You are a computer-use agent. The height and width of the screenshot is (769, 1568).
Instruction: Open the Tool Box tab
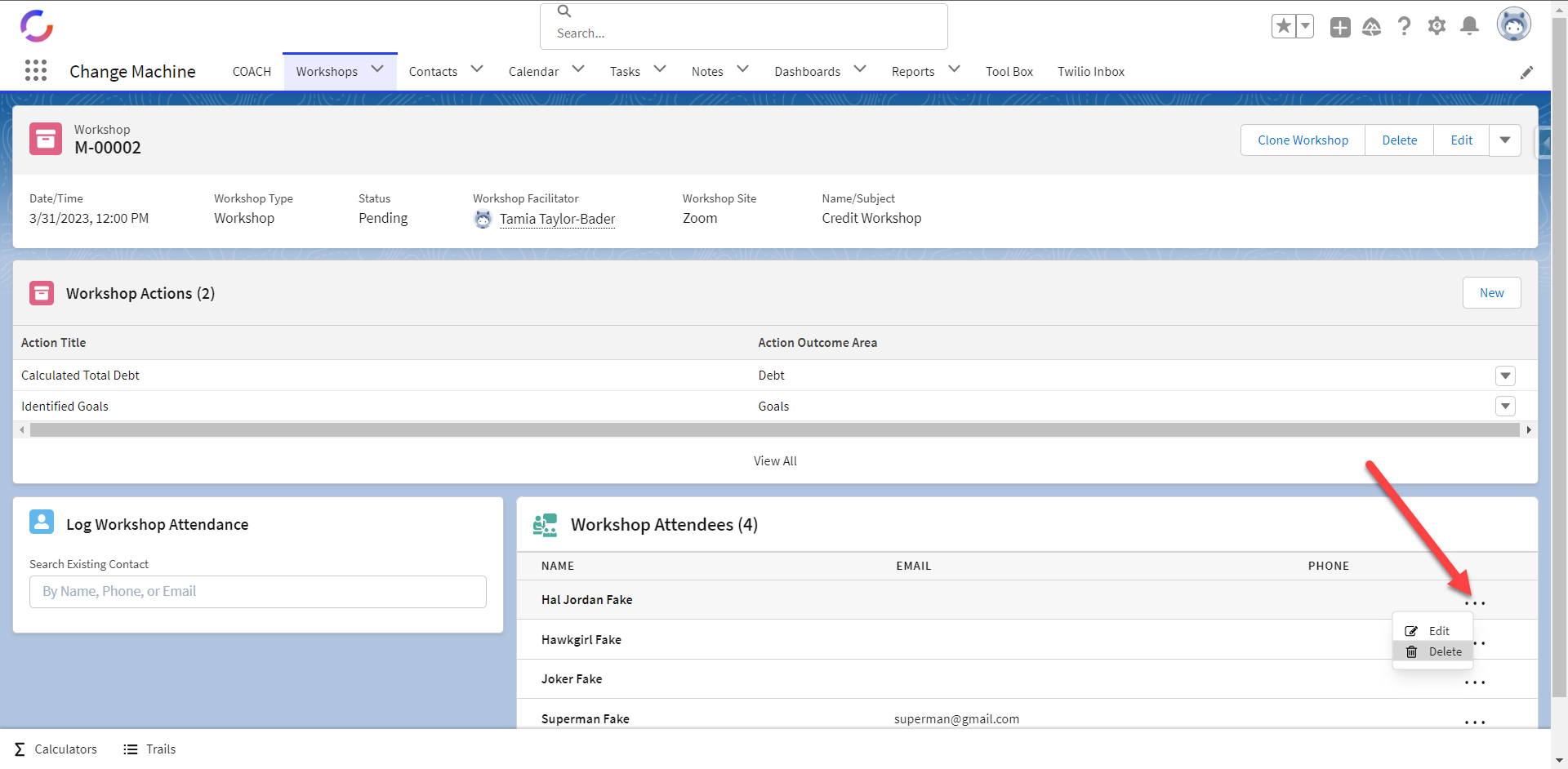1009,72
